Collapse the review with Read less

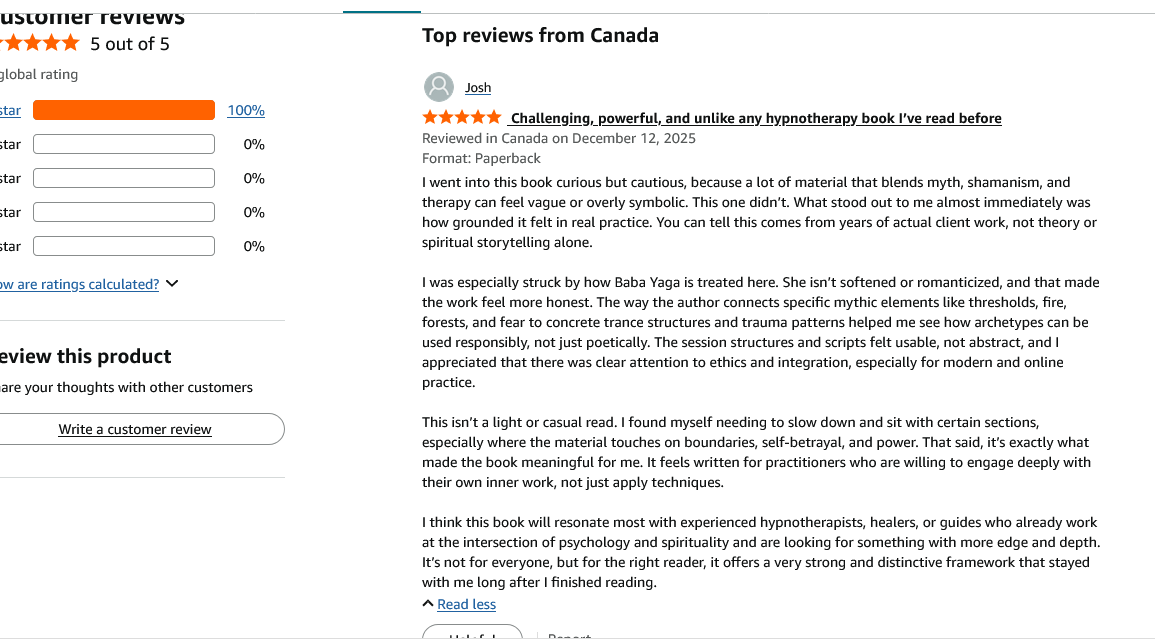pyautogui.click(x=466, y=604)
